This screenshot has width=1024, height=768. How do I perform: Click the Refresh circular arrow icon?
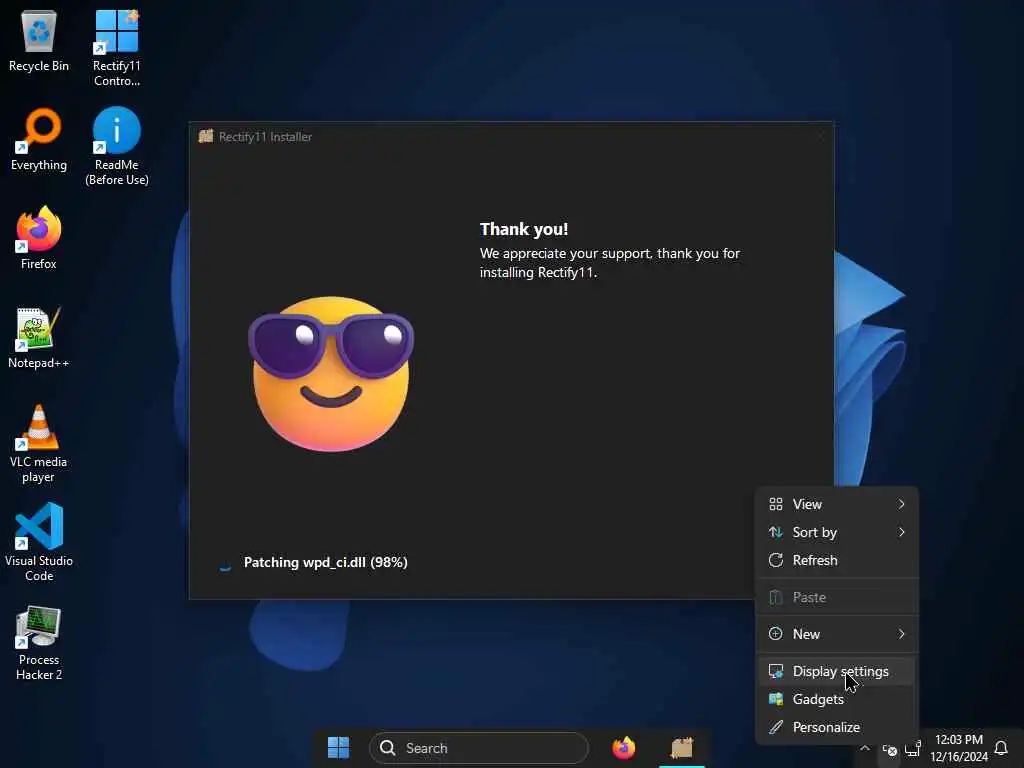coord(776,560)
